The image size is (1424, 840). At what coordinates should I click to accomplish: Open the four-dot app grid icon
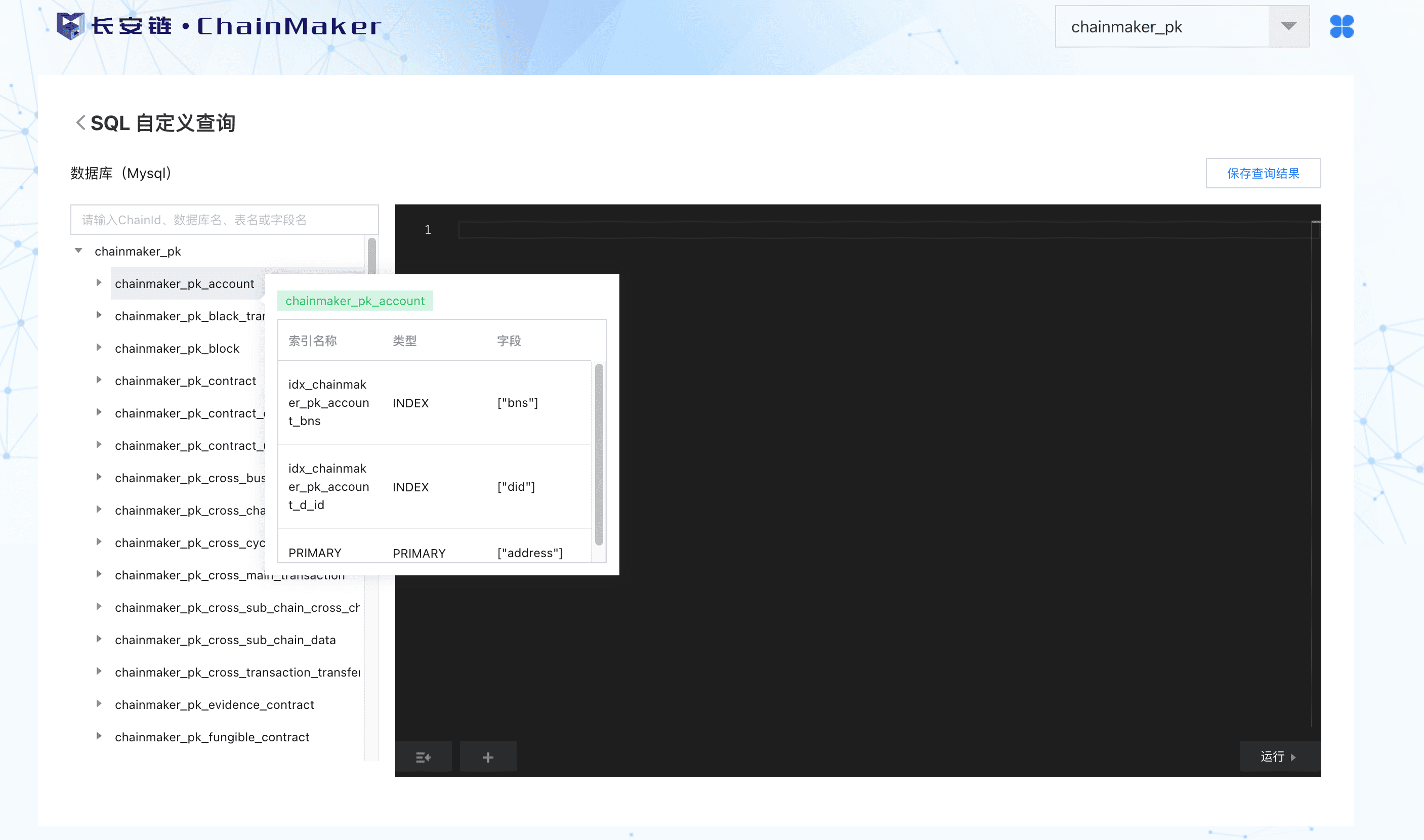(x=1342, y=27)
